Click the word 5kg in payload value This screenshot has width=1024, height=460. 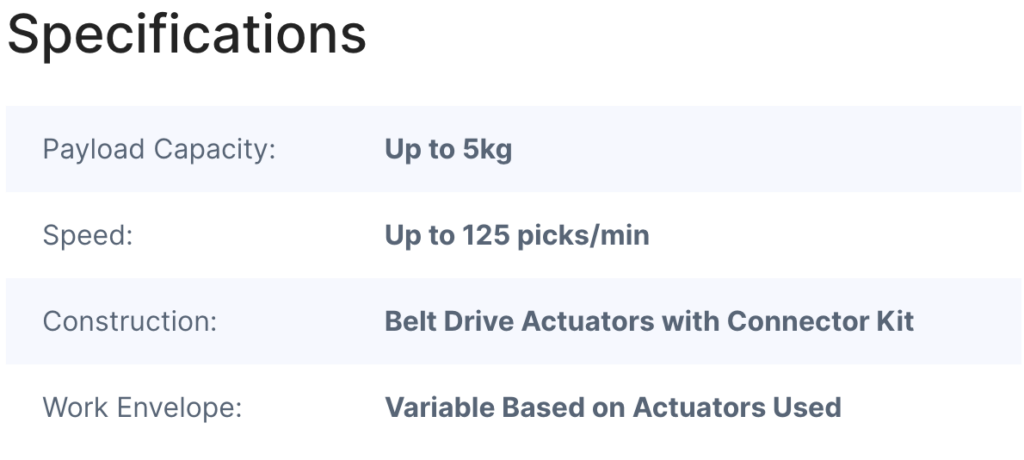pos(487,150)
